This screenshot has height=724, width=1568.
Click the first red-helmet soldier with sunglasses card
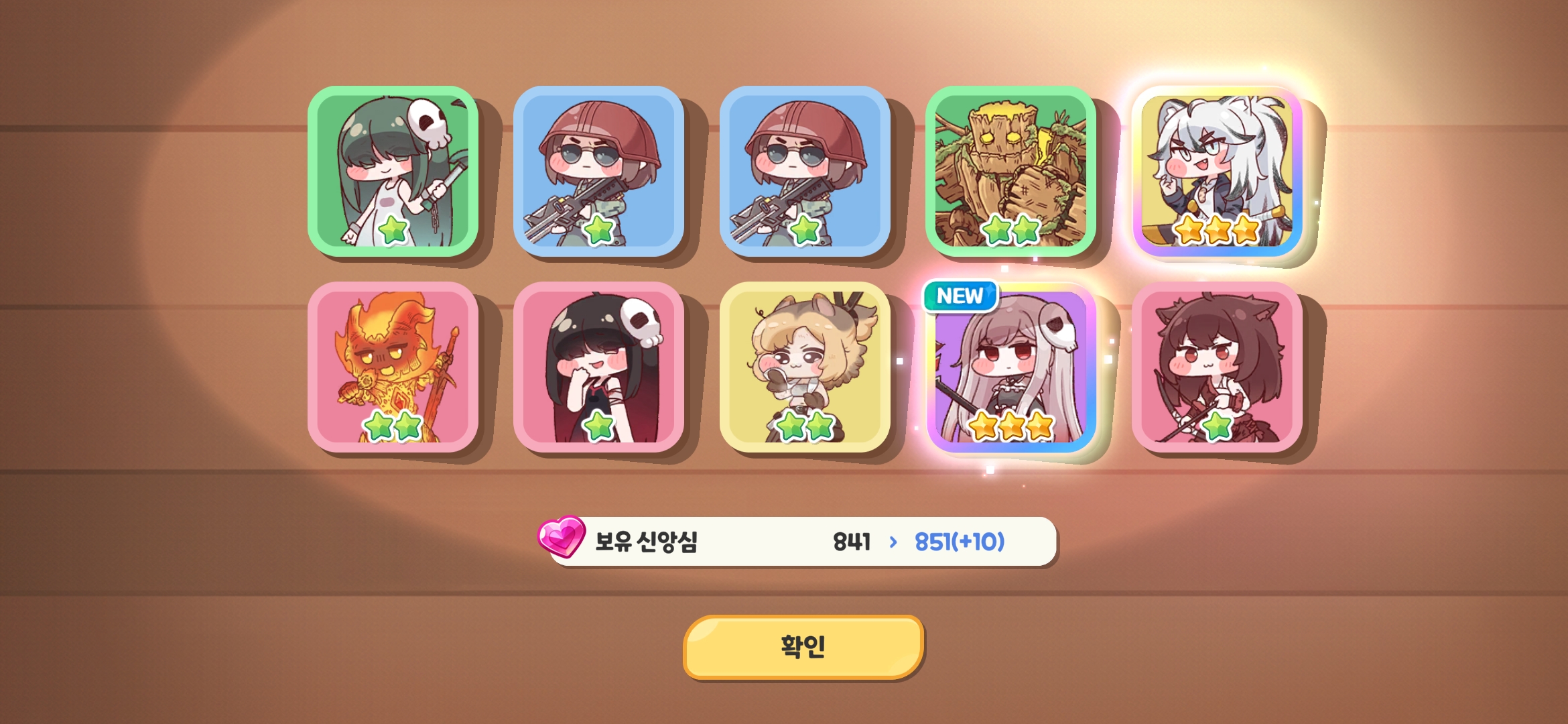click(x=598, y=172)
